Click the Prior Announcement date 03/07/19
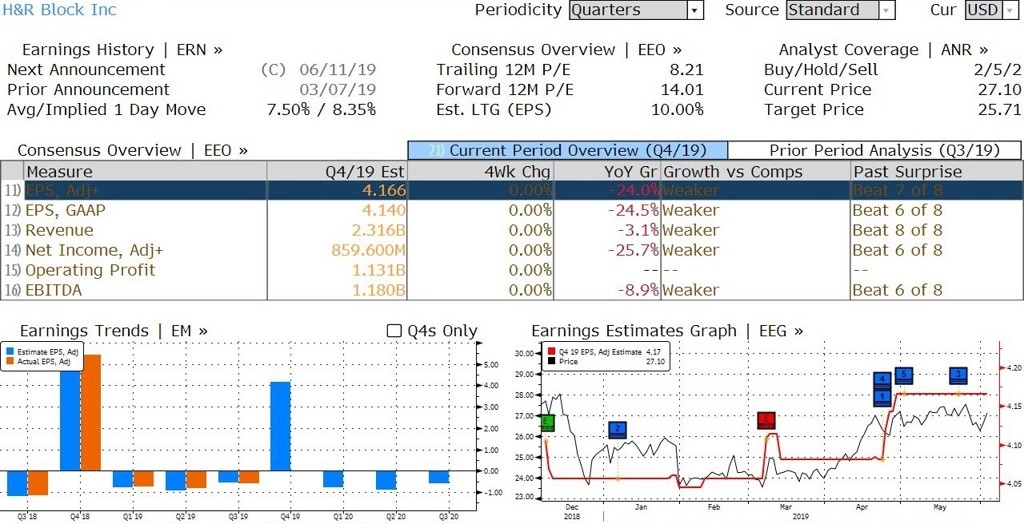The width and height of the screenshot is (1024, 524). [x=338, y=90]
